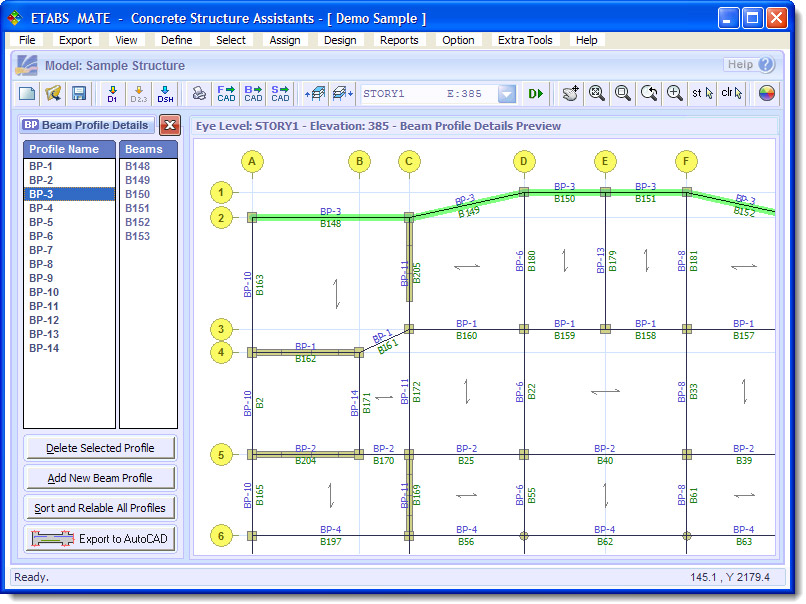This screenshot has height=604, width=806.
Task: Close the Beam Profile Details panel
Action: coord(169,125)
